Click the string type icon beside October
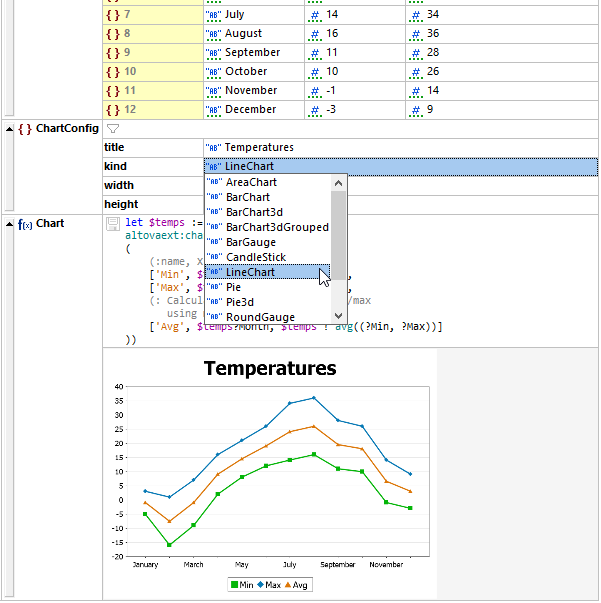Viewport: 601px width, 603px height. pos(213,72)
